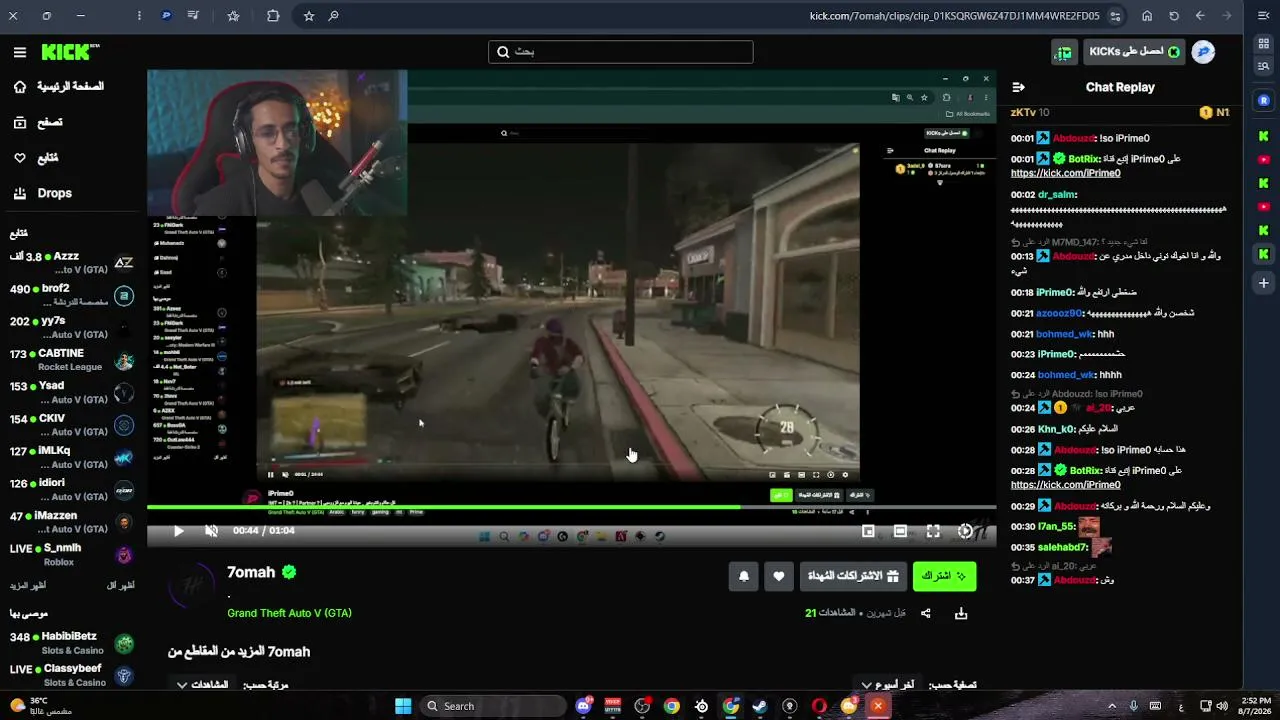Viewport: 1280px width, 720px height.
Task: Open the Grand Theft Auto V category link
Action: pyautogui.click(x=289, y=613)
